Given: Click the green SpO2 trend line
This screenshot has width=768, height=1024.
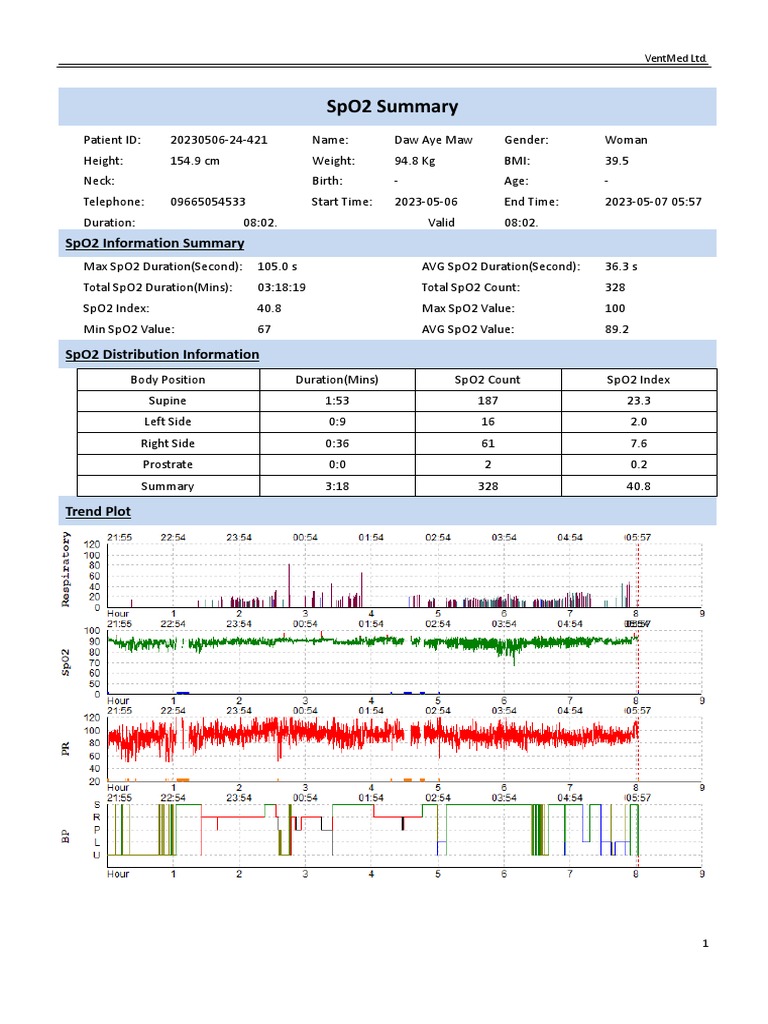Looking at the screenshot, I should [372, 642].
